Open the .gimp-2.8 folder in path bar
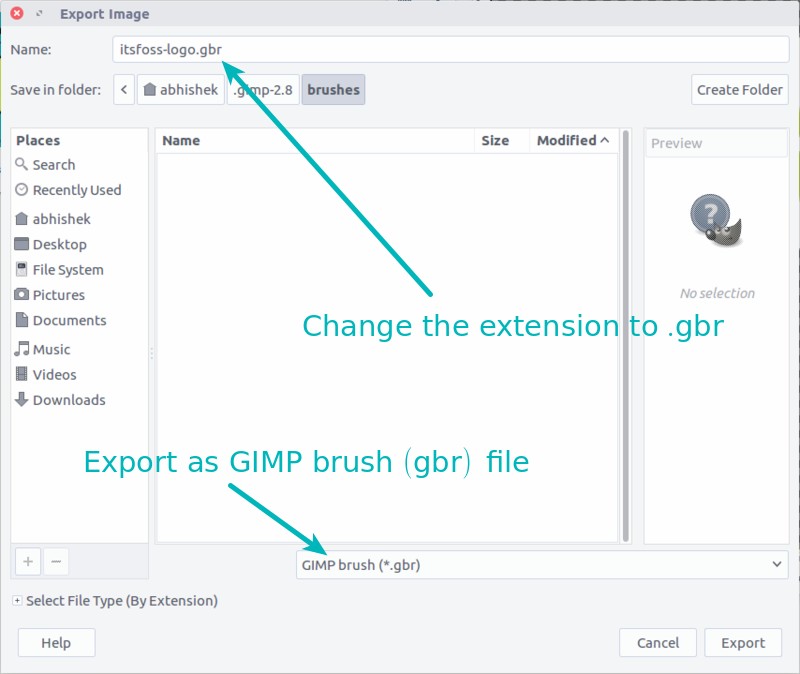Image resolution: width=800 pixels, height=674 pixels. [263, 90]
